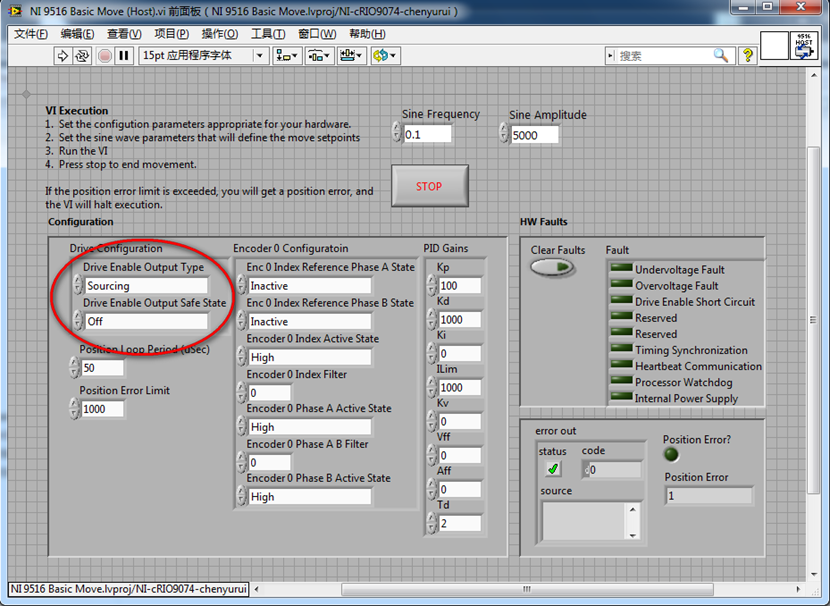
Task: Click the Heartbeat Communication LED
Action: tap(621, 365)
